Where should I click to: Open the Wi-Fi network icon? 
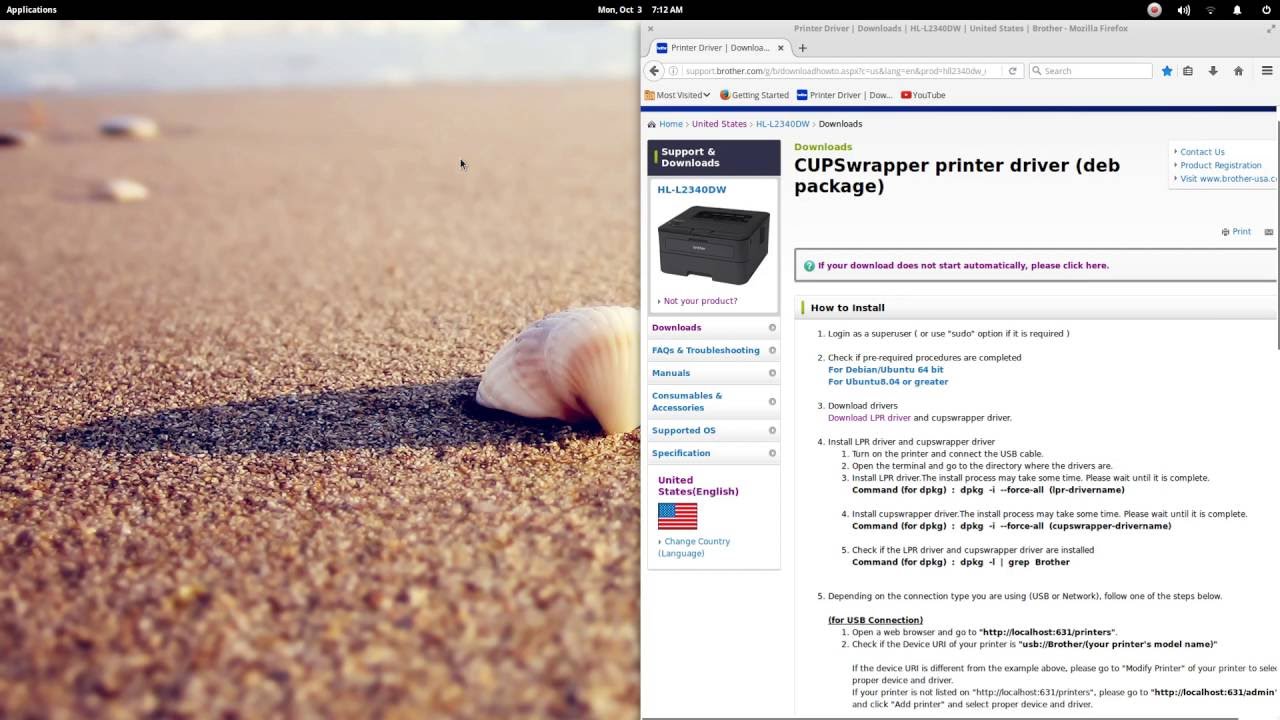click(1211, 10)
